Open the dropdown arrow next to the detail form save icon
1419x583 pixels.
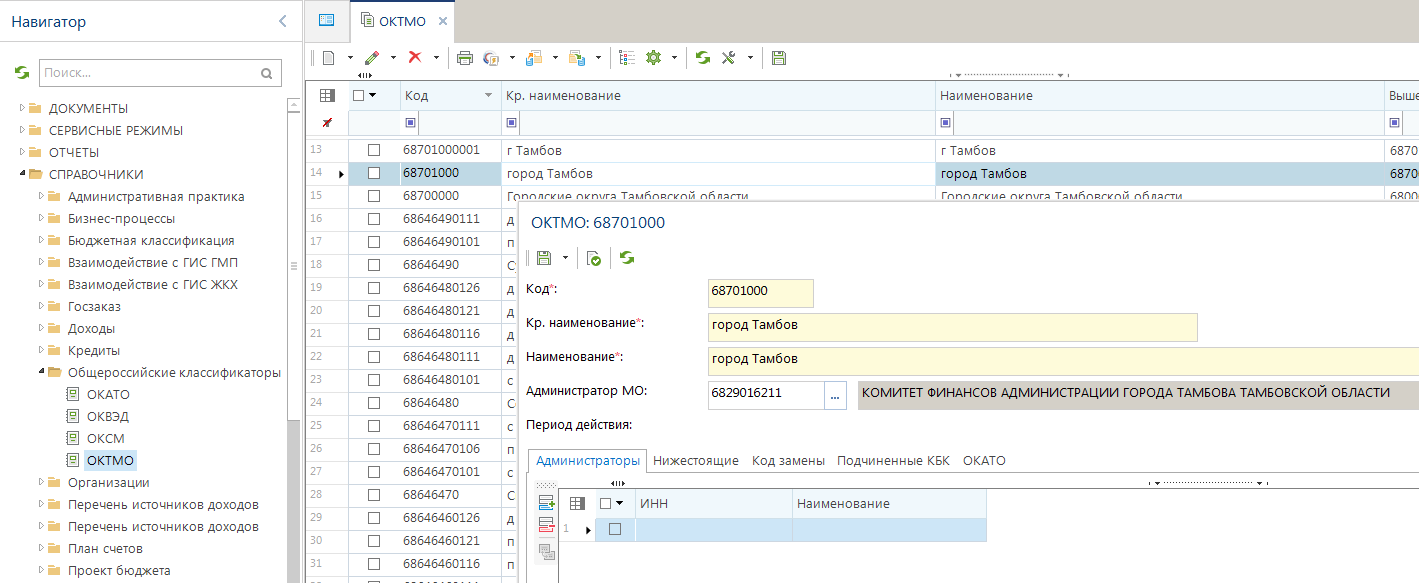(565, 258)
